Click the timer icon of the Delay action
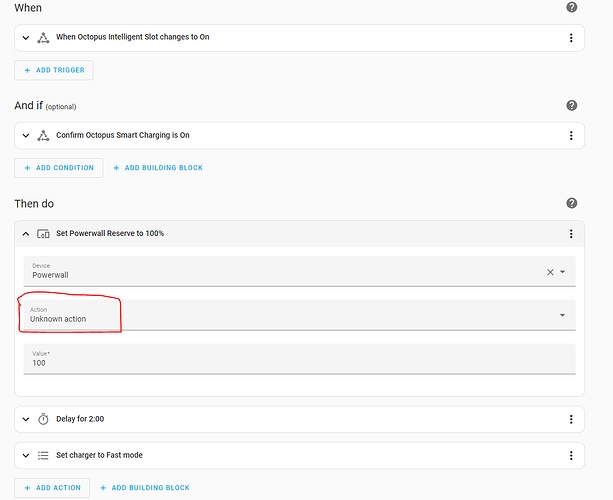 coord(43,419)
